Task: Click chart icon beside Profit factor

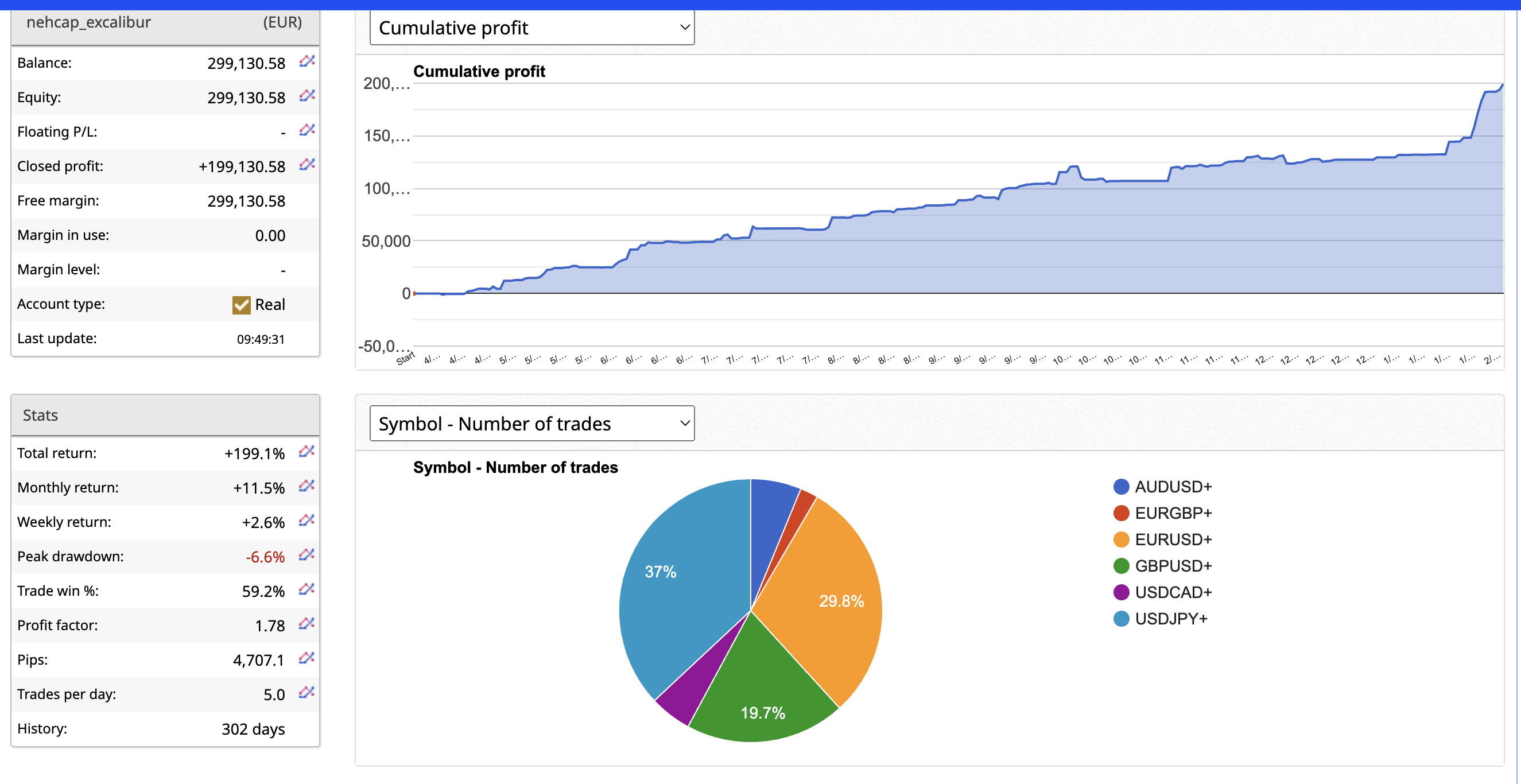Action: (306, 623)
